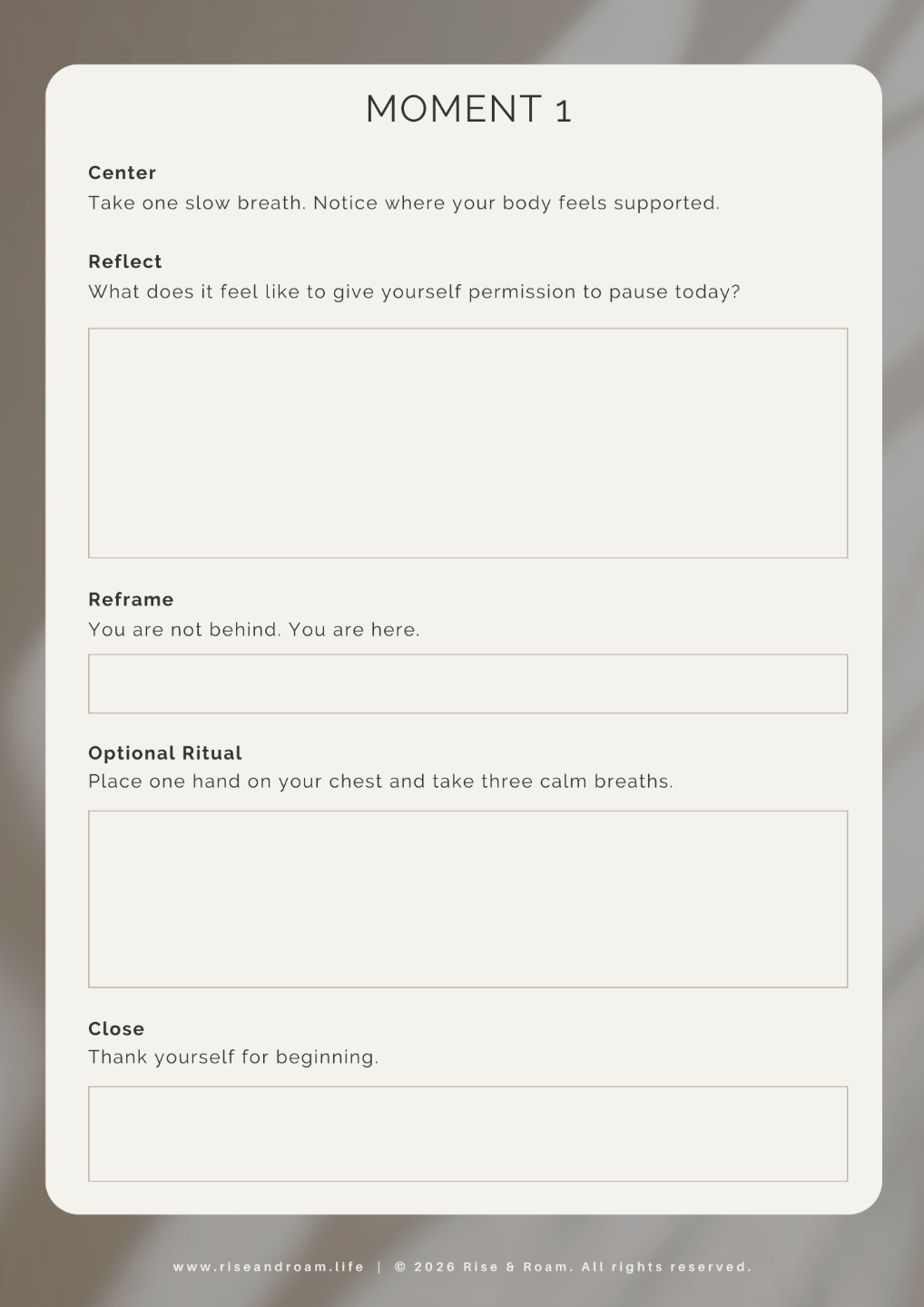
Task: Click the permission to pause question
Action: pyautogui.click(x=415, y=292)
